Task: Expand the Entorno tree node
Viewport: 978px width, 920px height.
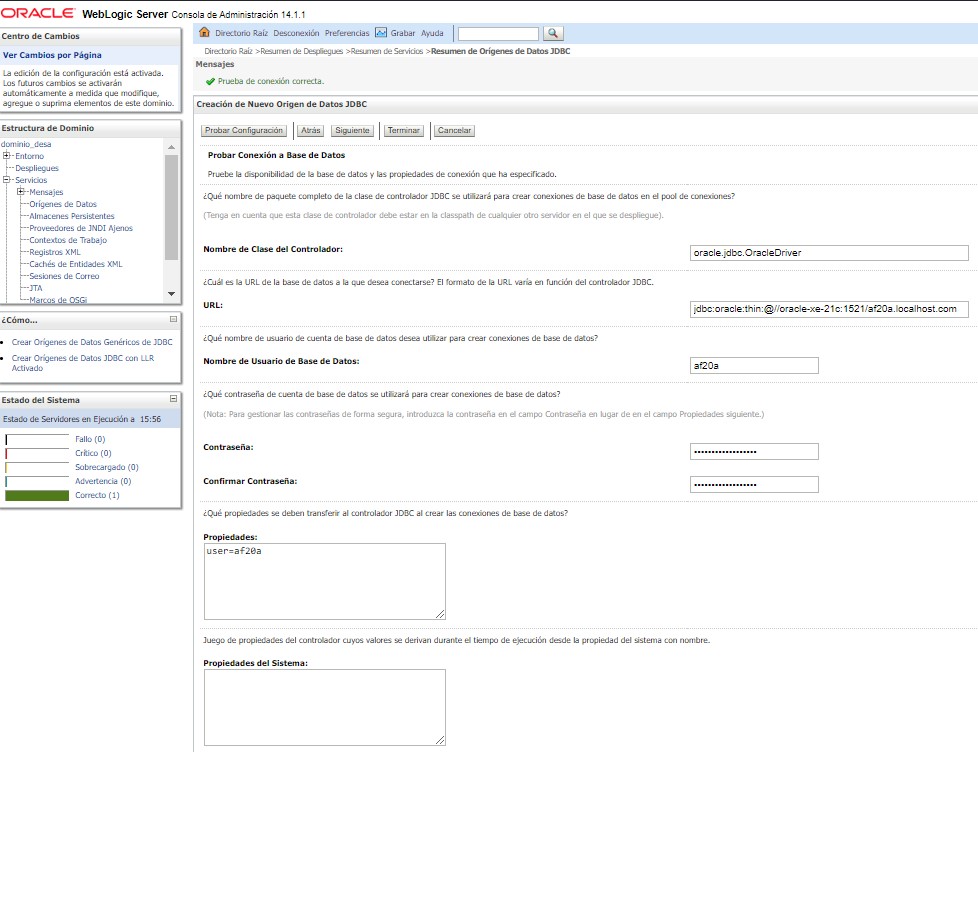Action: (7, 155)
